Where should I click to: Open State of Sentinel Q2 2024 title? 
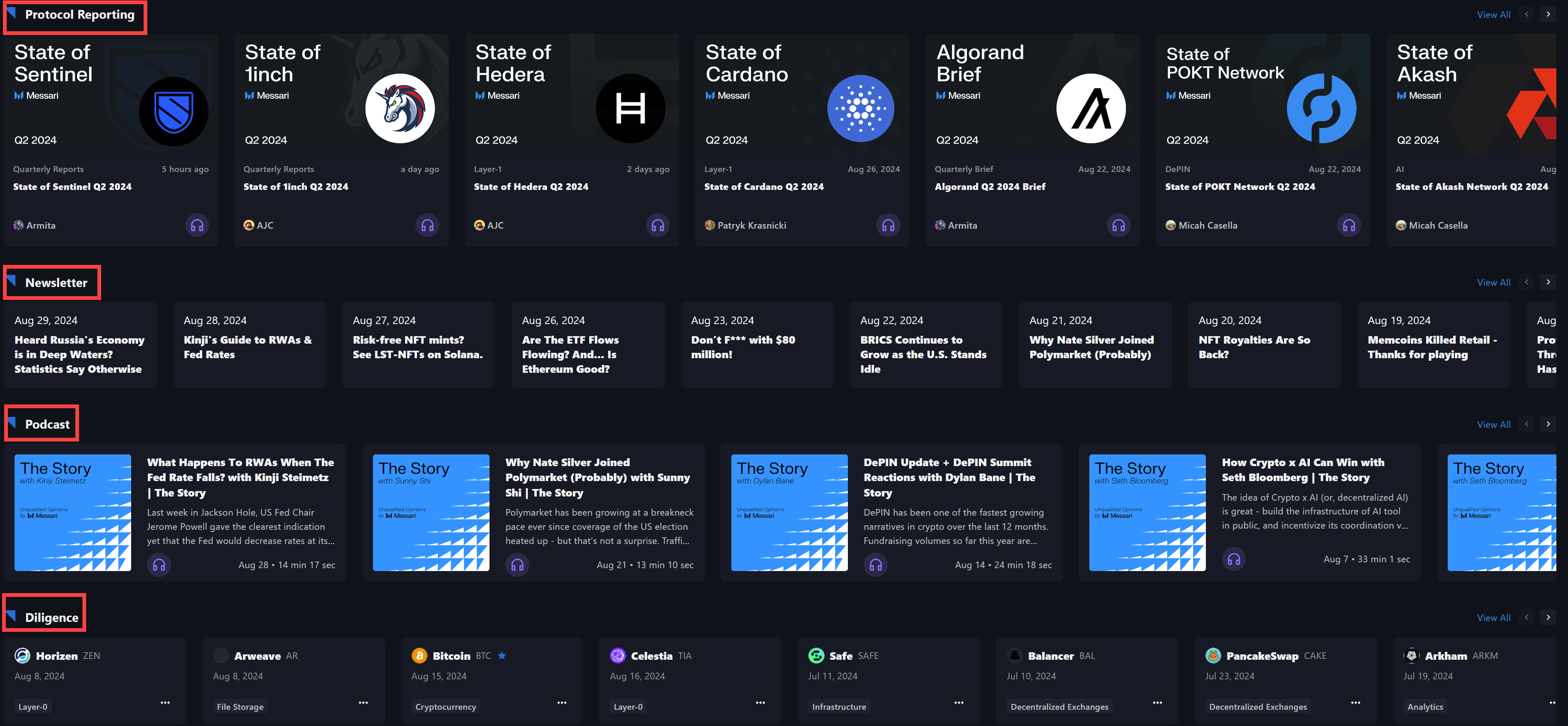tap(72, 186)
